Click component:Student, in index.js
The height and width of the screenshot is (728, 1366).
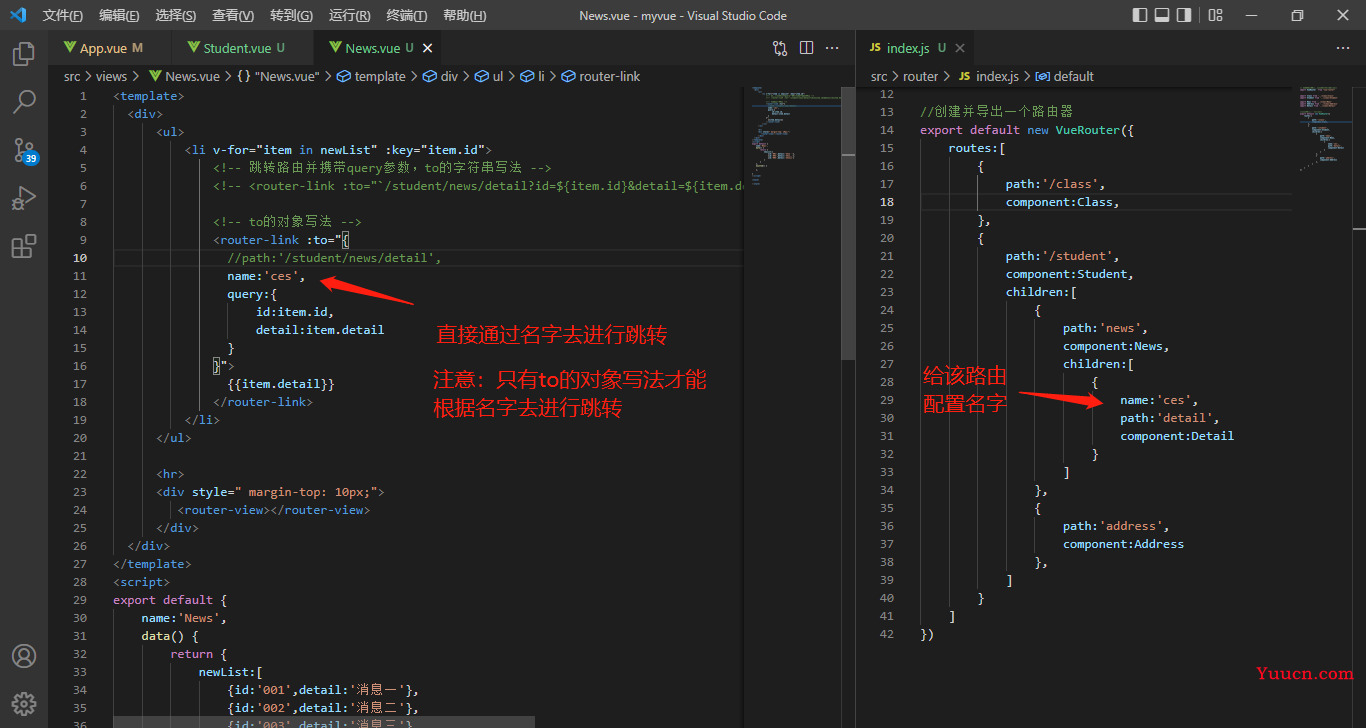(1070, 274)
